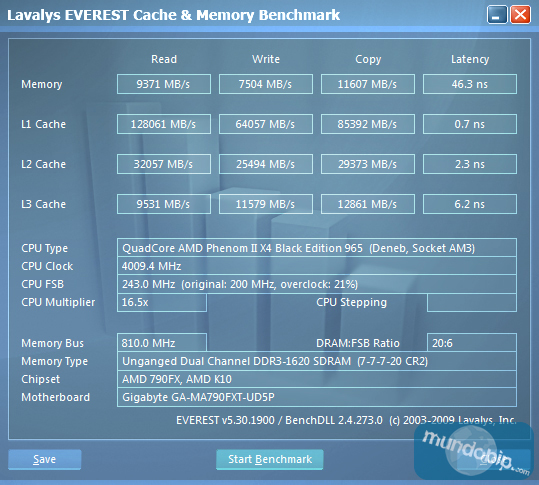The width and height of the screenshot is (539, 485).
Task: Click L1 Cache read value 128061 MB/s
Action: pyautogui.click(x=164, y=124)
